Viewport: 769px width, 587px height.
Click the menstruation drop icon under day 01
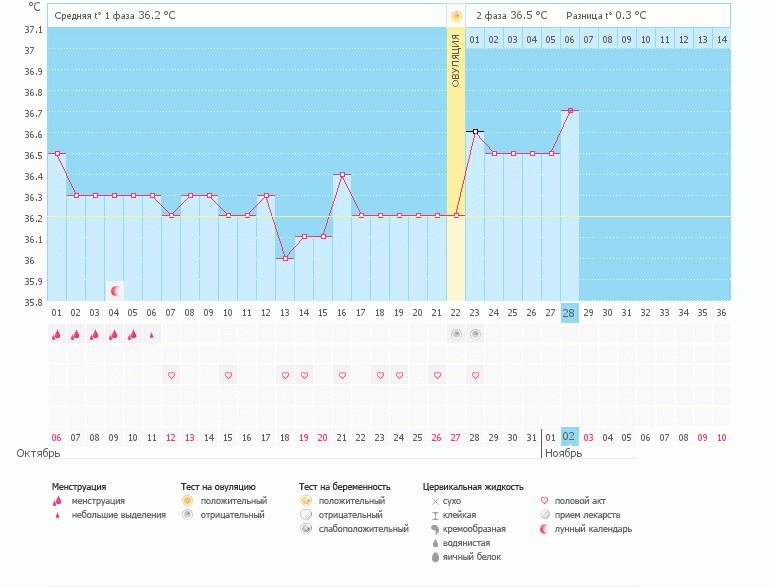(57, 335)
